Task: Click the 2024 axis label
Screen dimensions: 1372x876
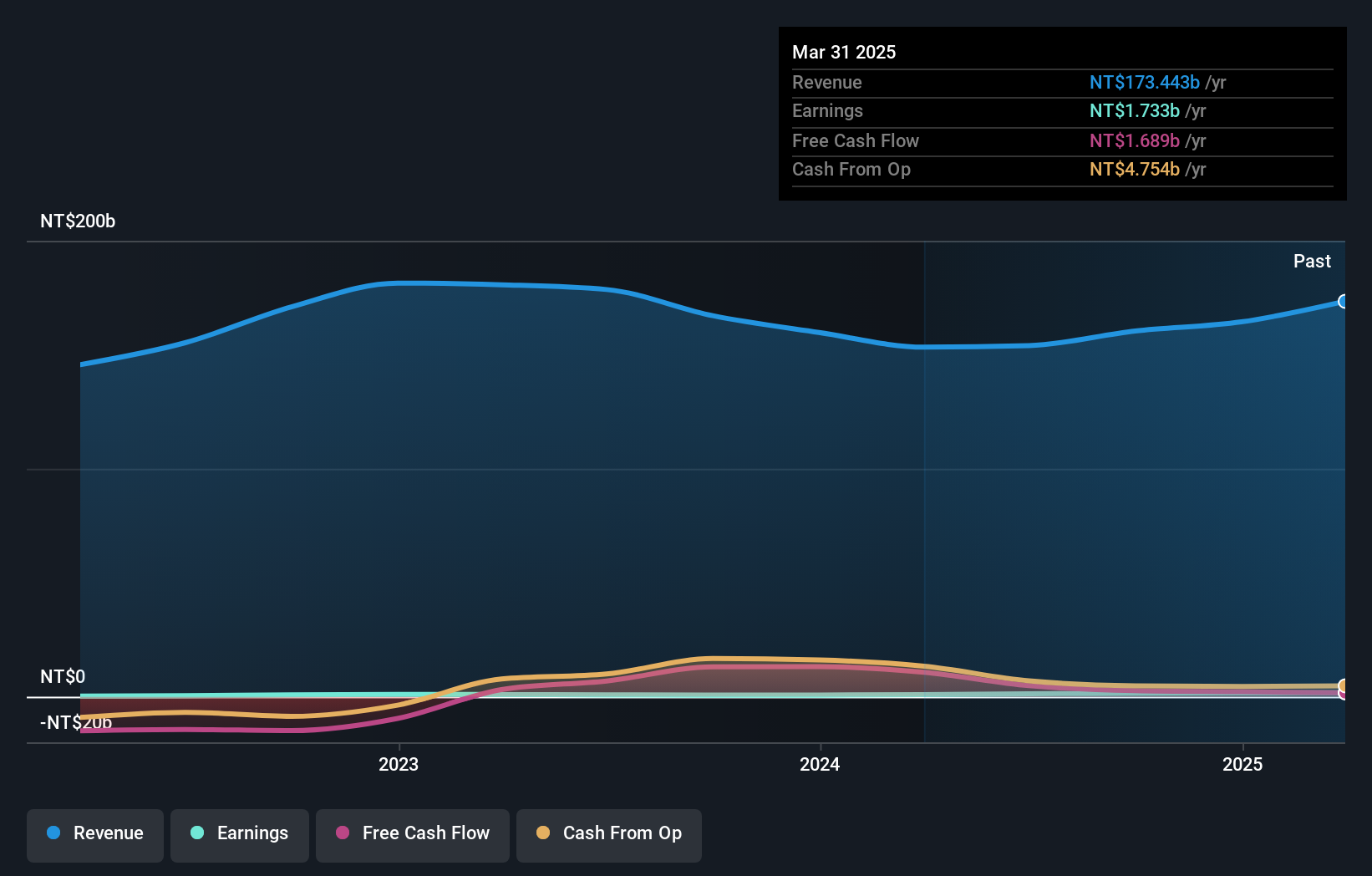Action: [x=820, y=764]
